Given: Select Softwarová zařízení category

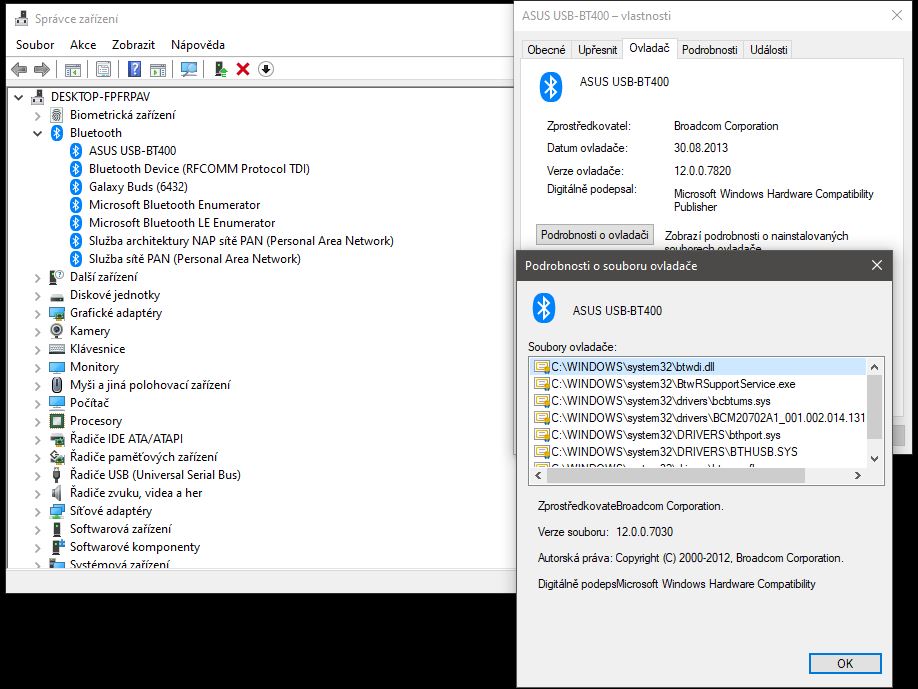Looking at the screenshot, I should tap(121, 529).
